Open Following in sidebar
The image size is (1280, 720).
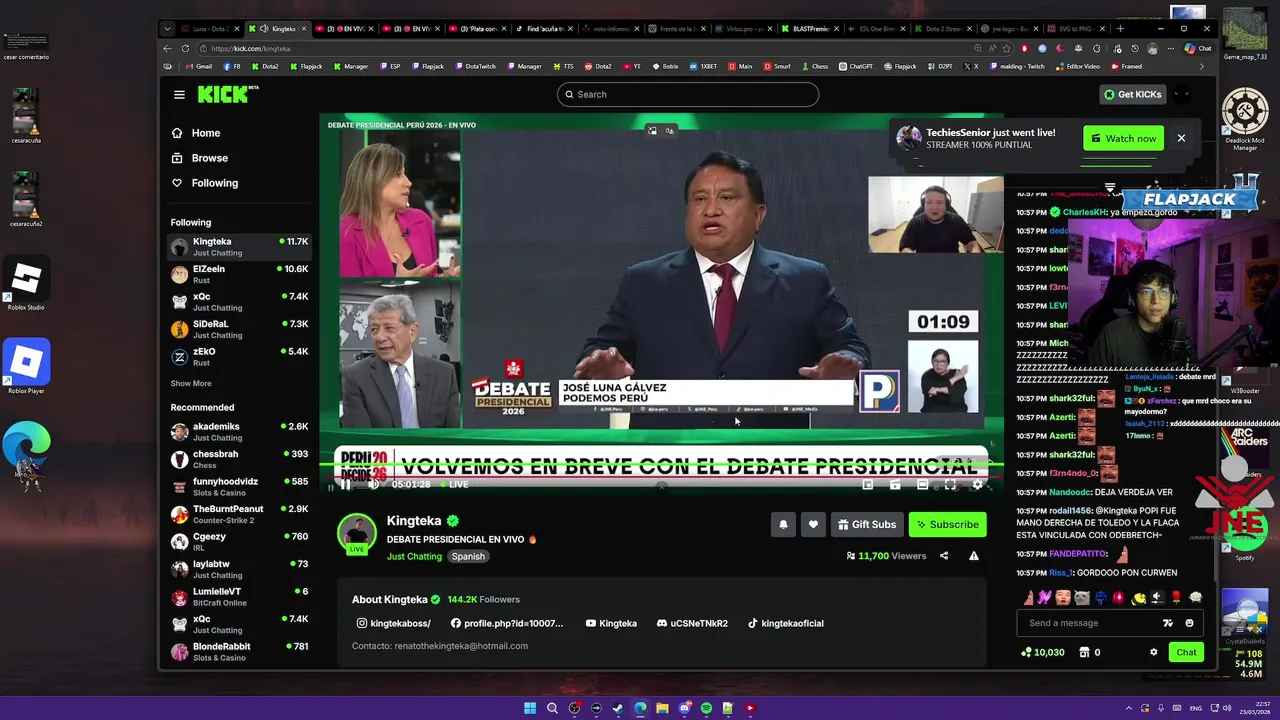click(x=205, y=183)
